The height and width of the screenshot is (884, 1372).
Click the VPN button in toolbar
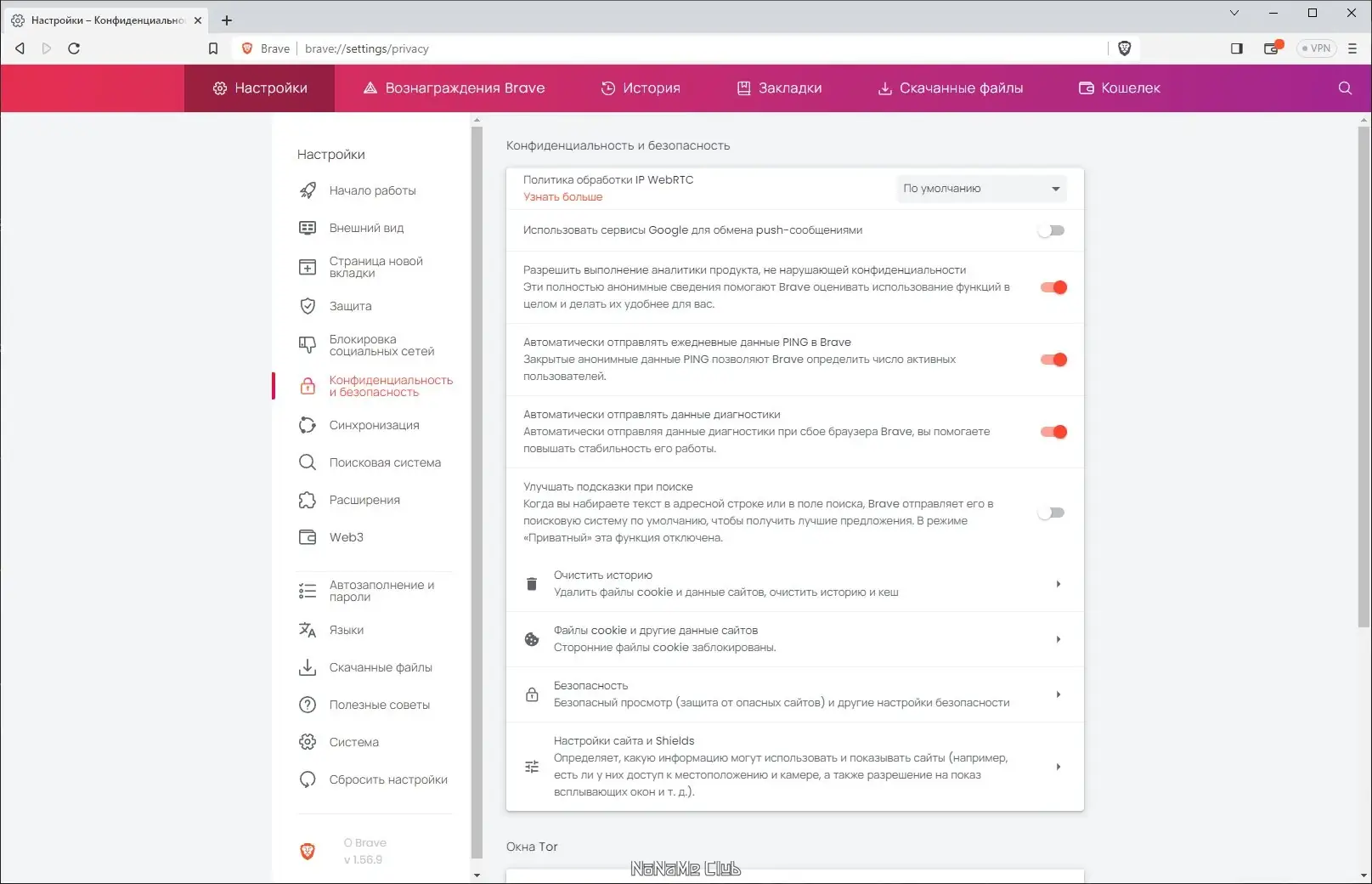[1316, 48]
